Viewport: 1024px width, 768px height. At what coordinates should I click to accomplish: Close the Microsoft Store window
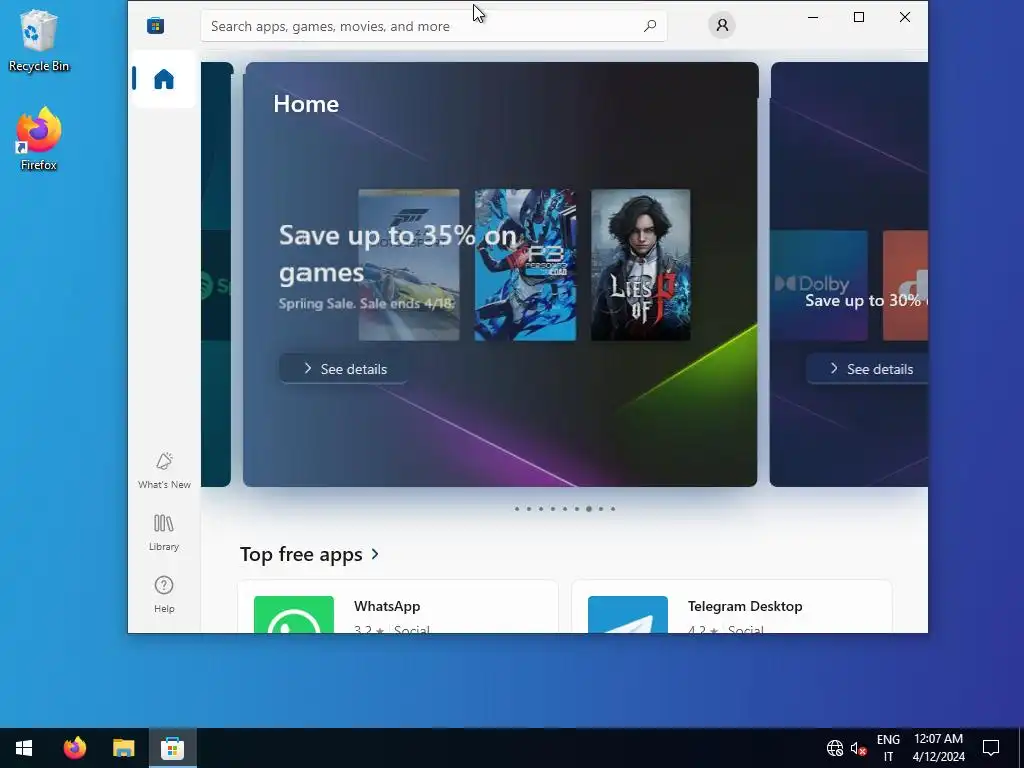904,17
